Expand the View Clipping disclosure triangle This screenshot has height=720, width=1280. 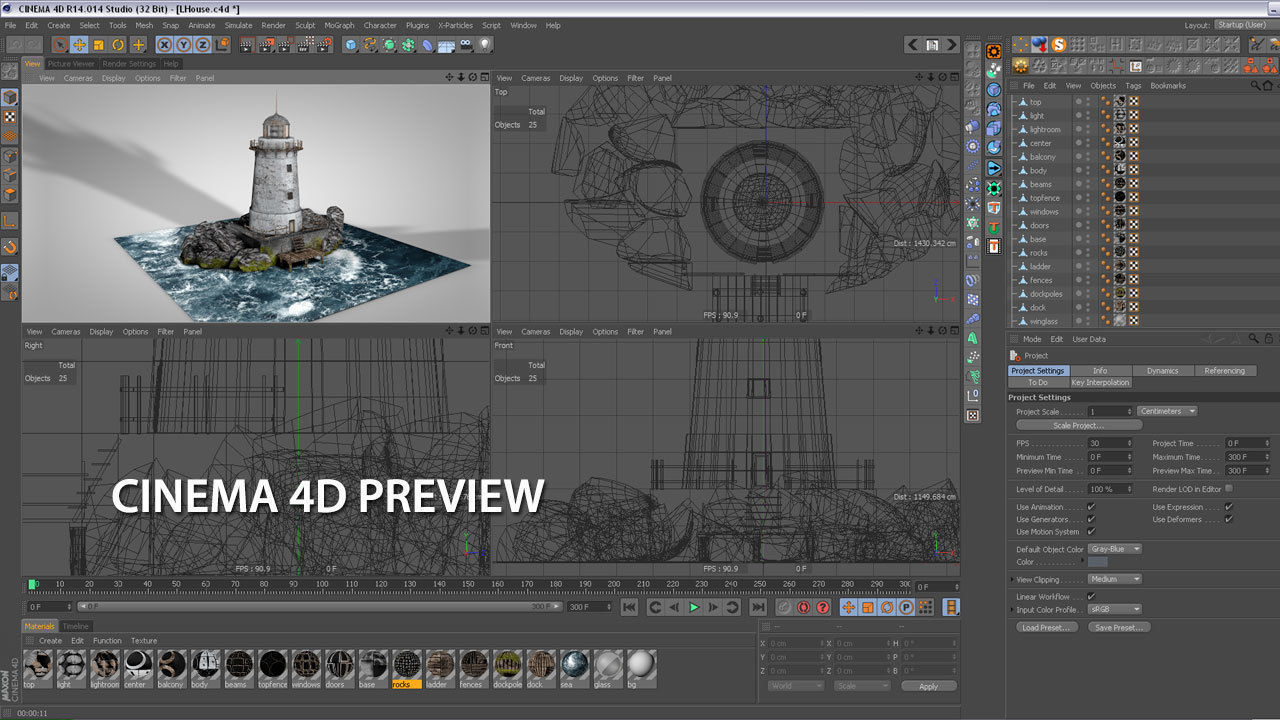coord(1012,579)
